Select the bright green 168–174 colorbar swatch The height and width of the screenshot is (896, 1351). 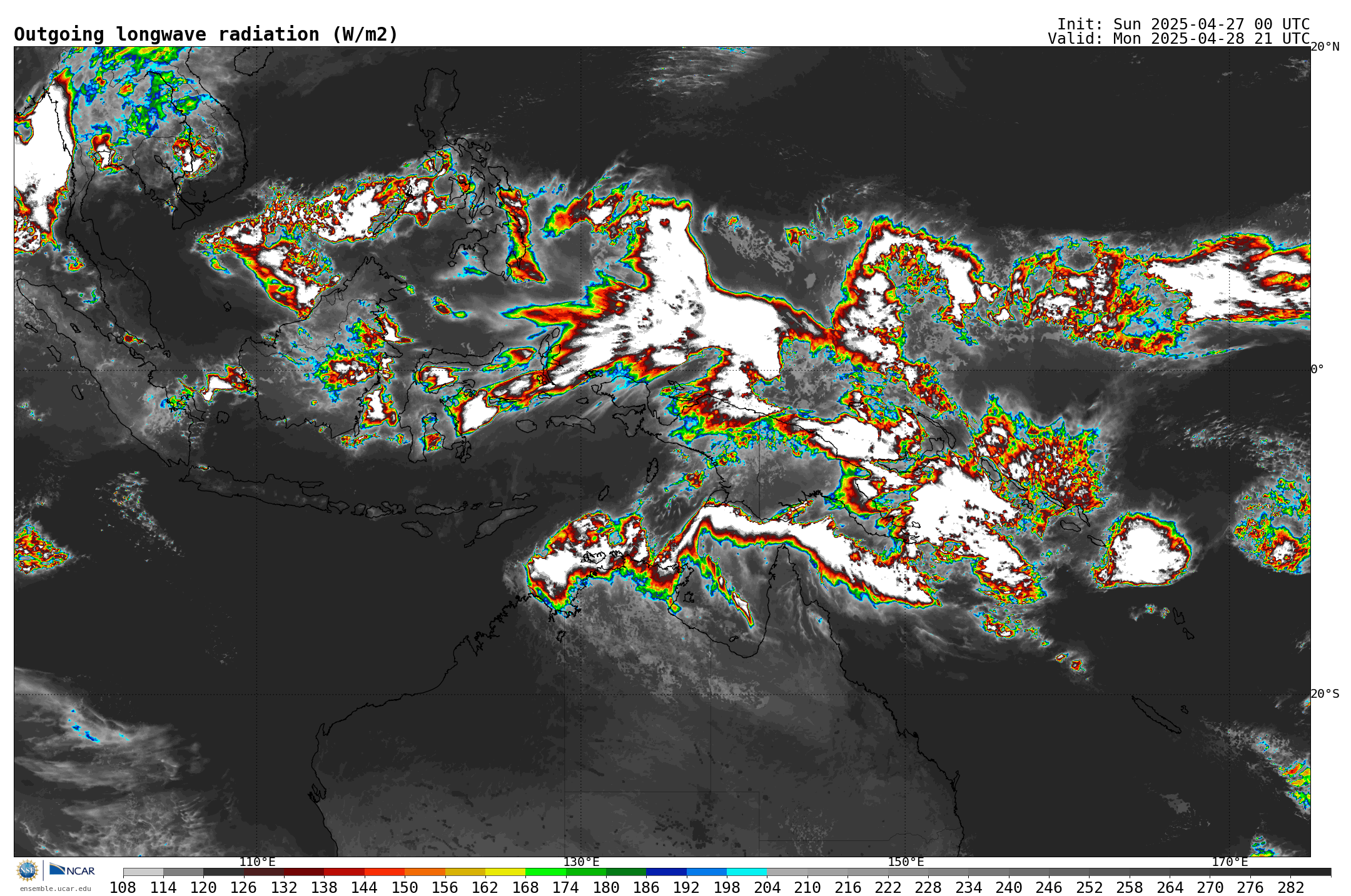(545, 872)
